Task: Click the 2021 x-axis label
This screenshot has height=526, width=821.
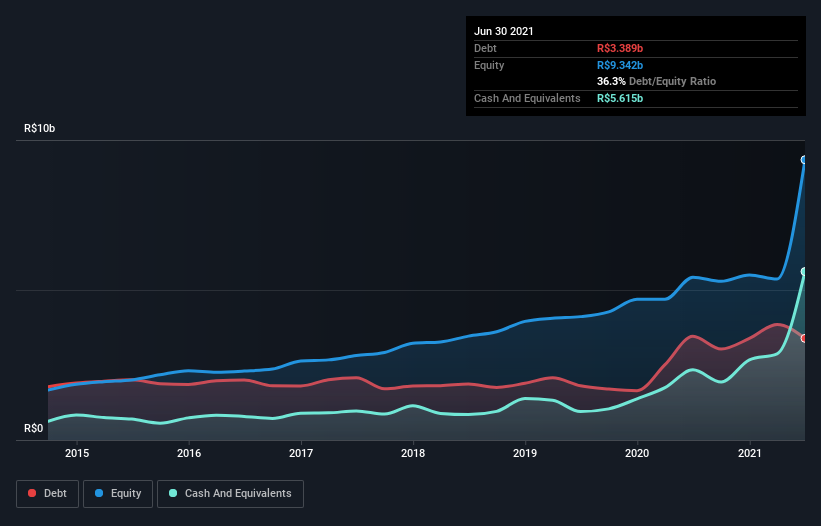Action: [749, 453]
